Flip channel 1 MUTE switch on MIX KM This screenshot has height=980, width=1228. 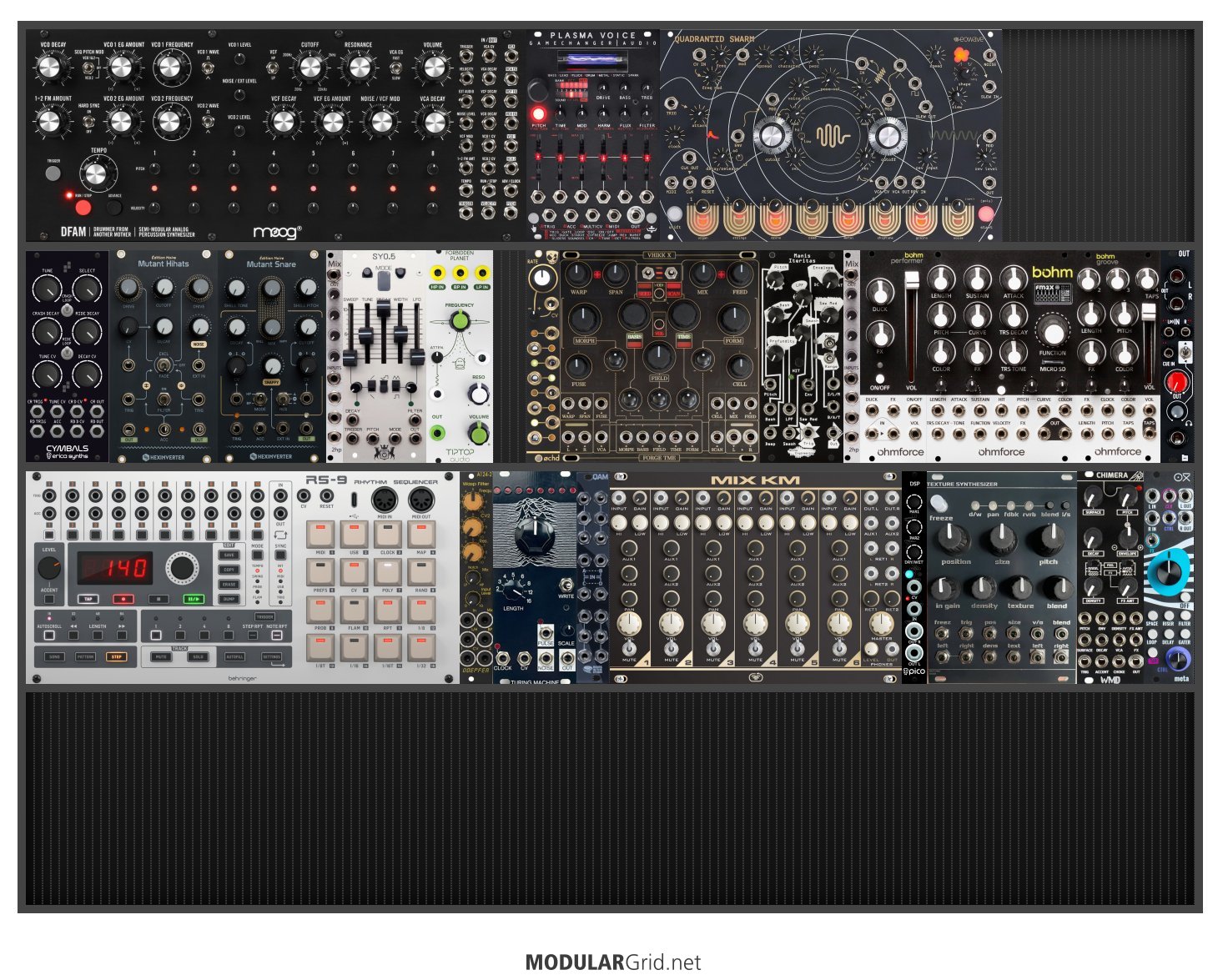pyautogui.click(x=630, y=648)
